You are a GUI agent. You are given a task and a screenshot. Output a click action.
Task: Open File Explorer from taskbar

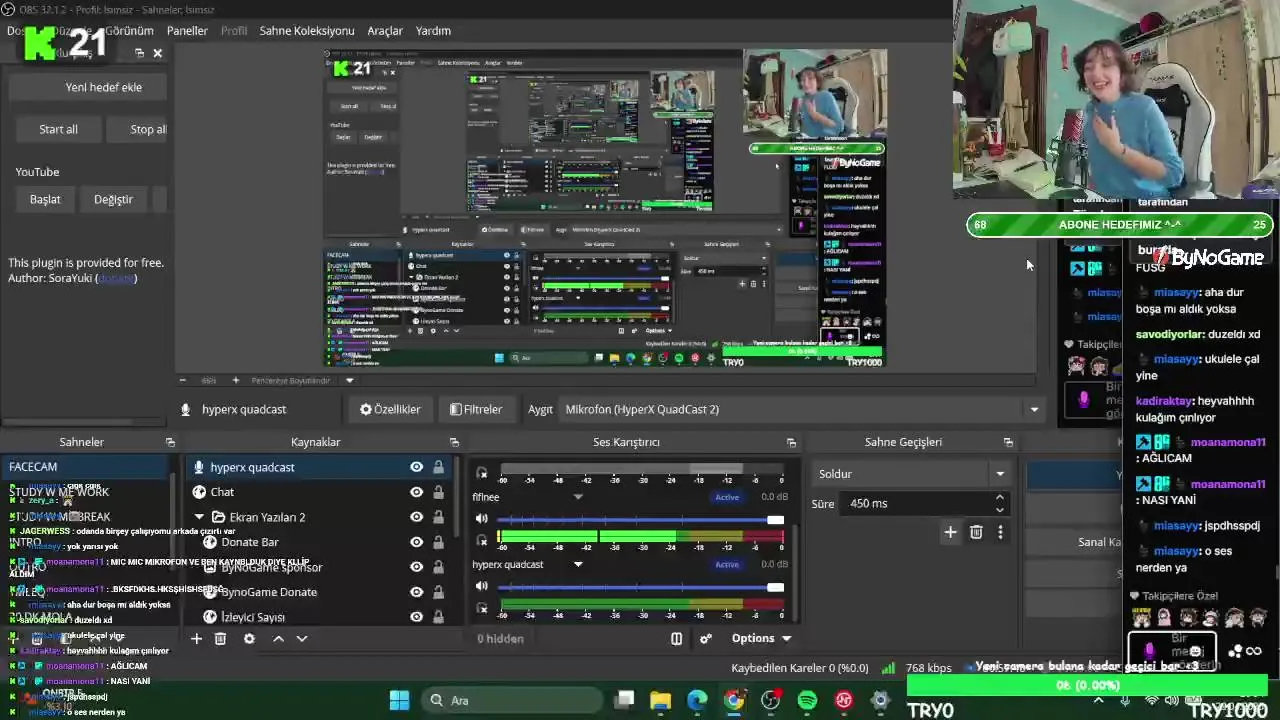661,700
